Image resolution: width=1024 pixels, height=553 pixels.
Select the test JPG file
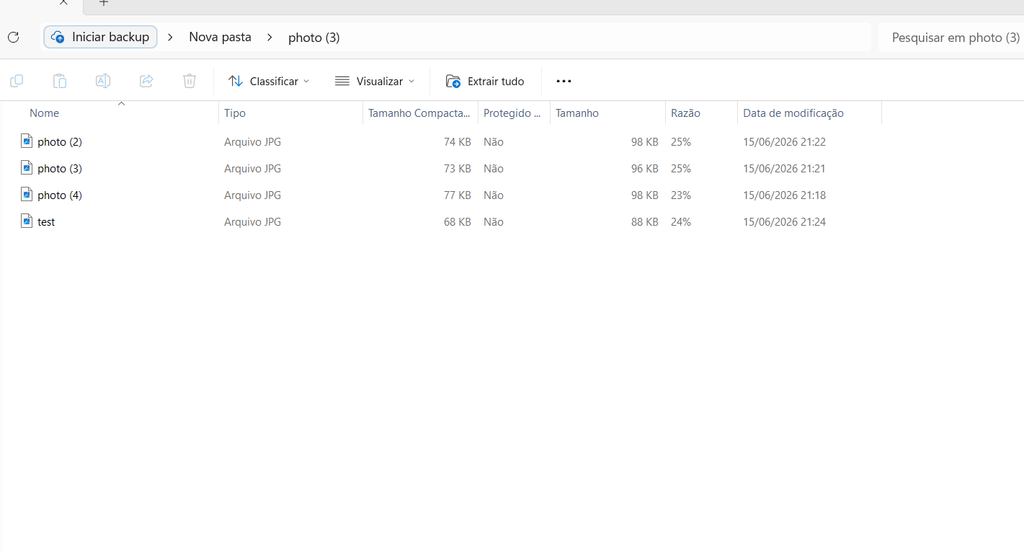[46, 222]
